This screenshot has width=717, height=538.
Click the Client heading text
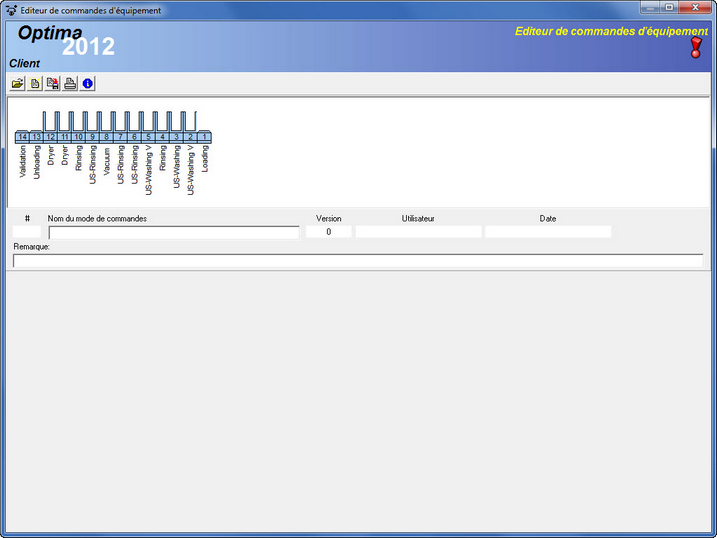(x=24, y=64)
